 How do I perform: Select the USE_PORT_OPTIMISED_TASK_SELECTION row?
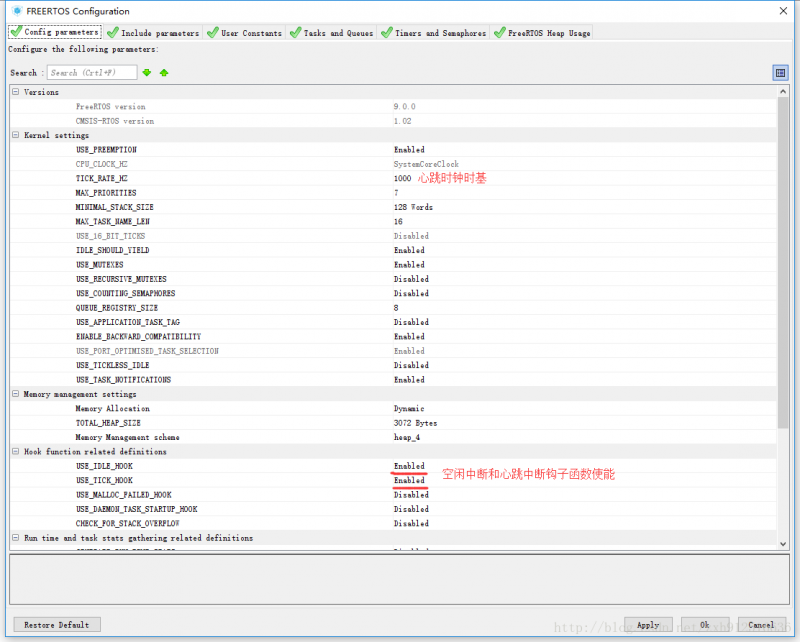tap(393, 351)
